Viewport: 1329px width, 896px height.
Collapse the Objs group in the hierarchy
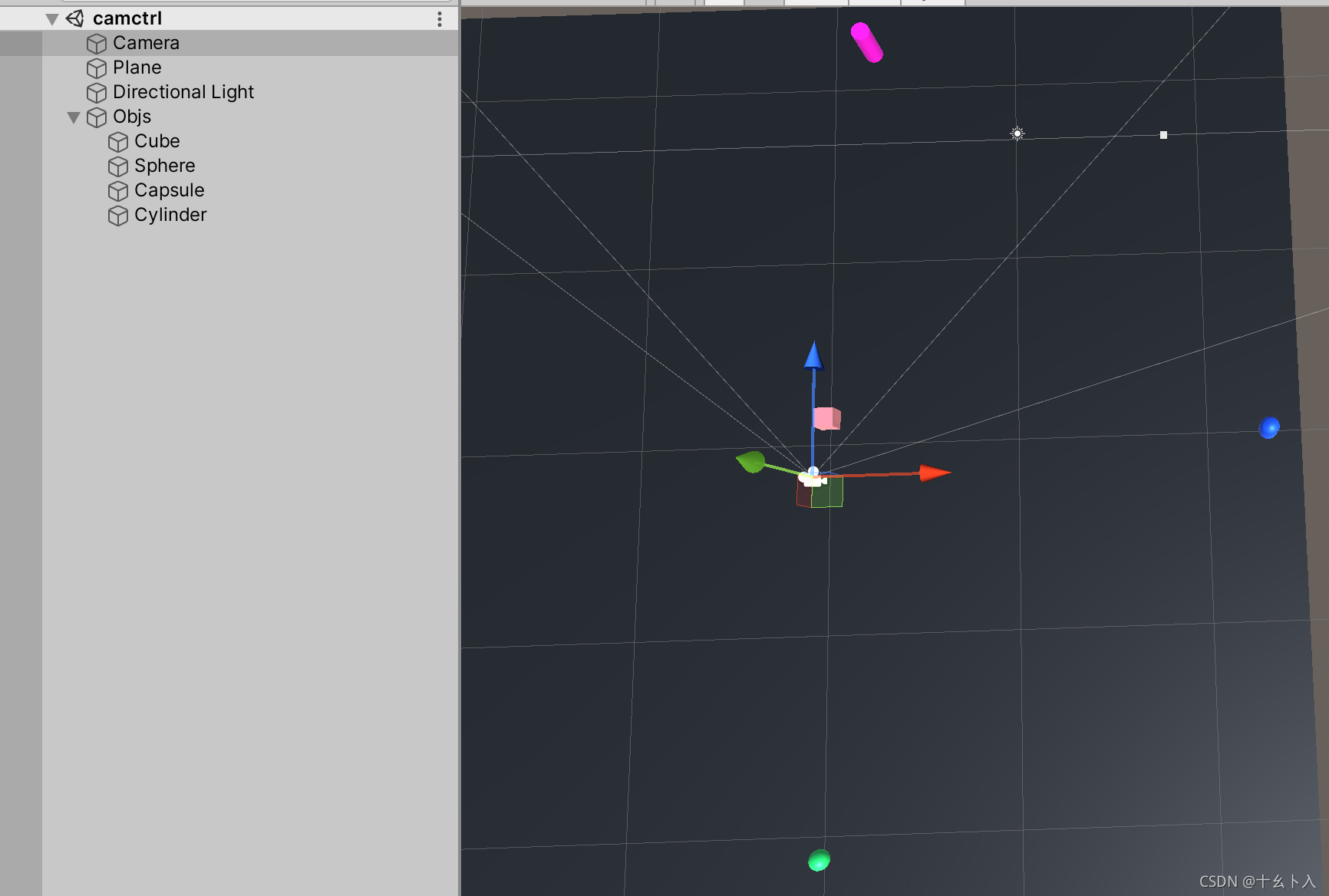pyautogui.click(x=74, y=117)
